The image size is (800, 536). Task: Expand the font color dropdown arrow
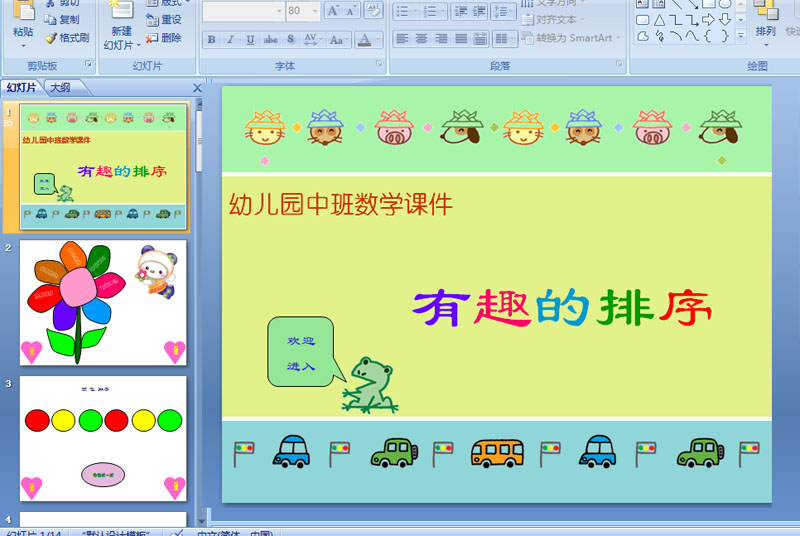378,39
